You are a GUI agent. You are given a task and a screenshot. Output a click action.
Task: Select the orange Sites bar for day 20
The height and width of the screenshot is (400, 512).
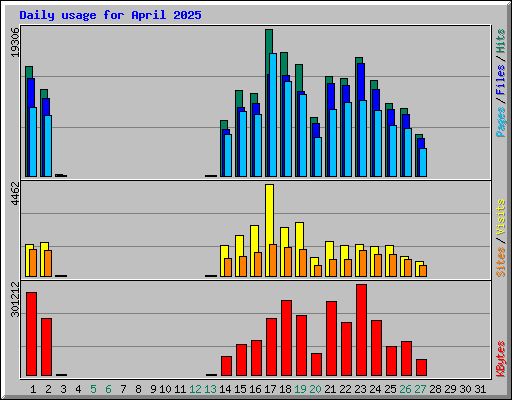coord(318,271)
